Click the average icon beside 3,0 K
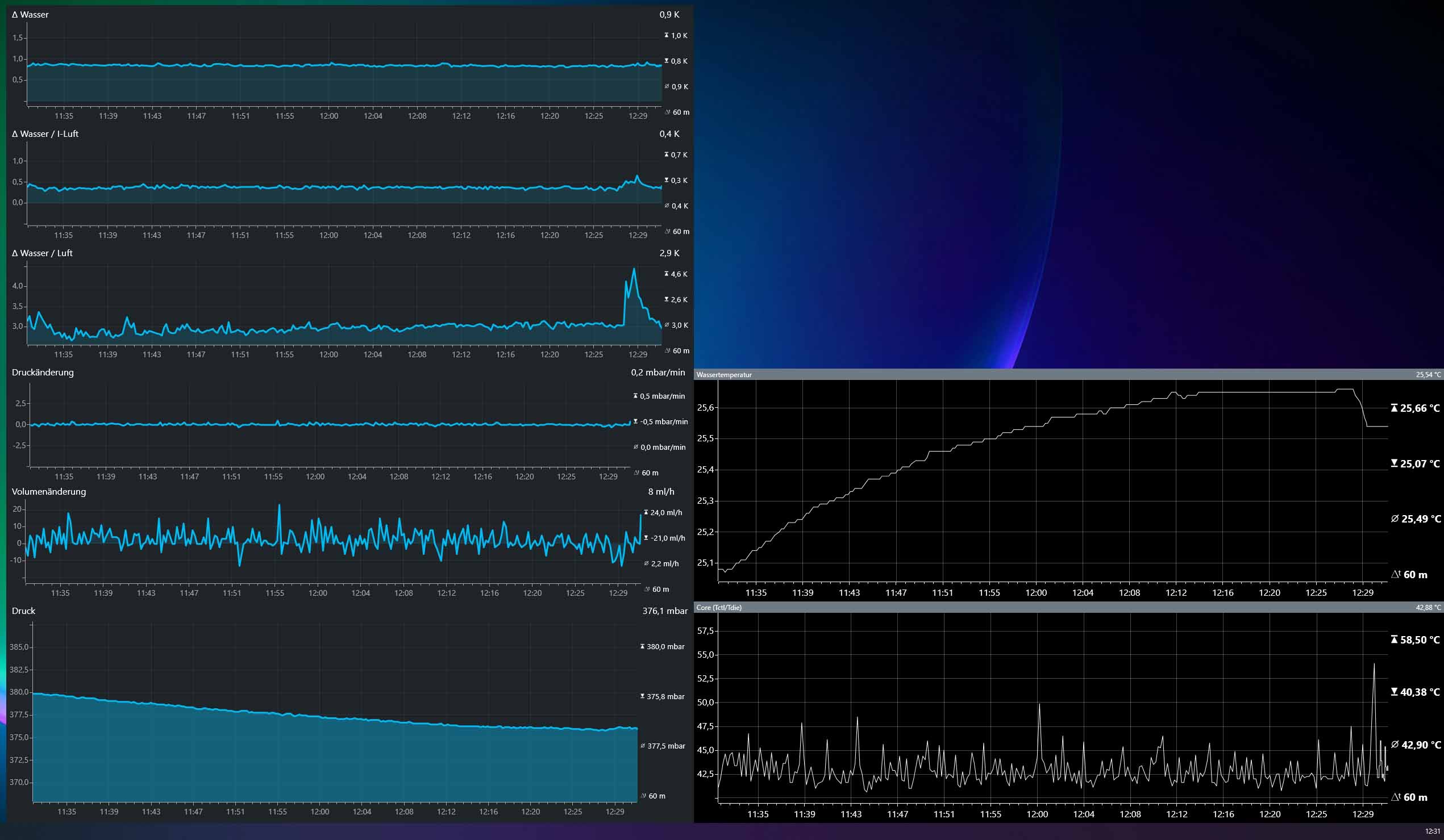1444x840 pixels. (x=667, y=325)
